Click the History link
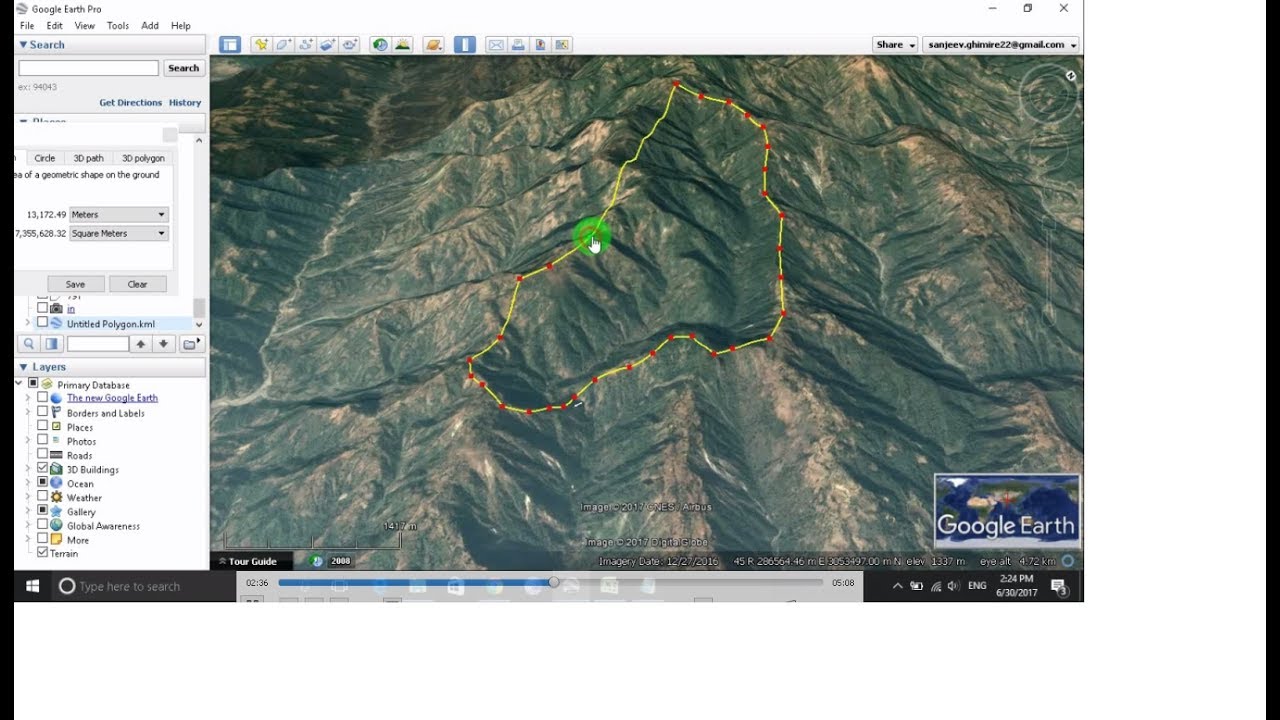 coord(185,102)
